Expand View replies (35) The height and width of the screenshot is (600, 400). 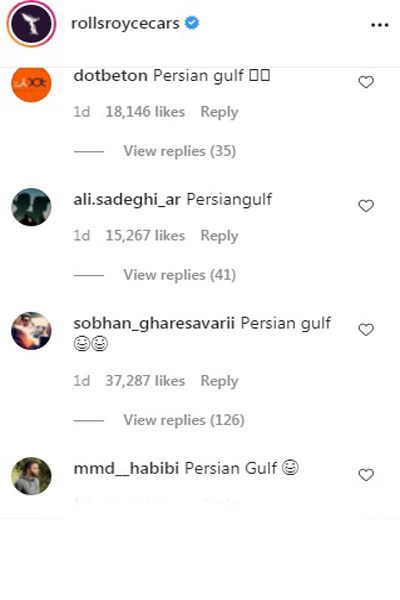click(x=180, y=151)
